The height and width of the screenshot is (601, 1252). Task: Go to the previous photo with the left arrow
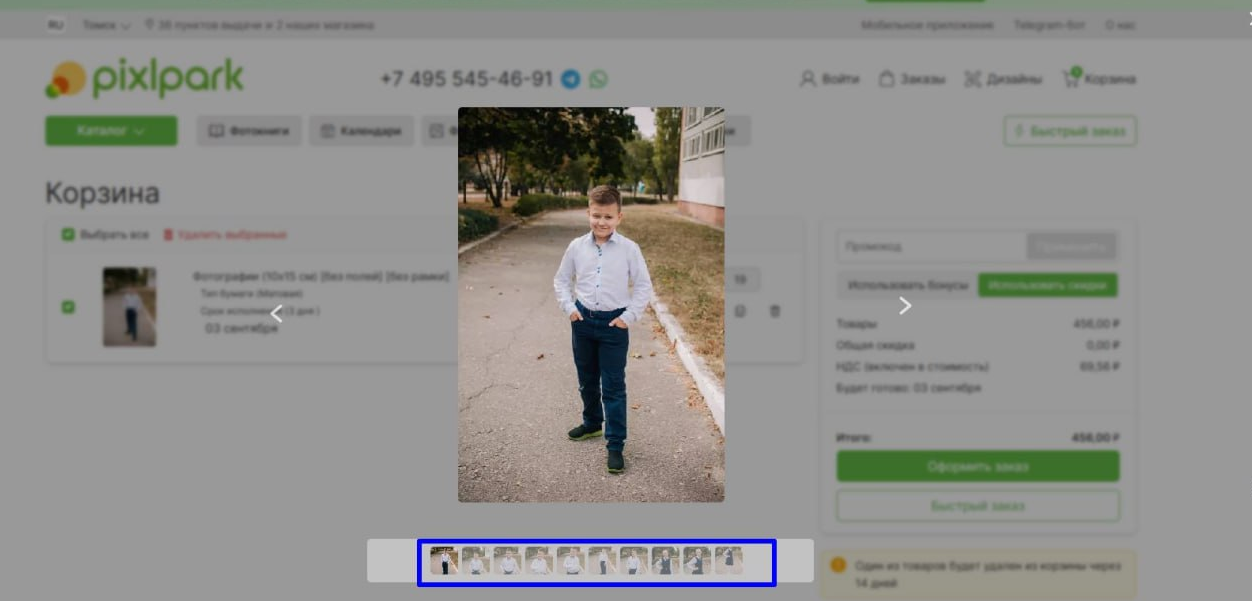[x=277, y=314]
